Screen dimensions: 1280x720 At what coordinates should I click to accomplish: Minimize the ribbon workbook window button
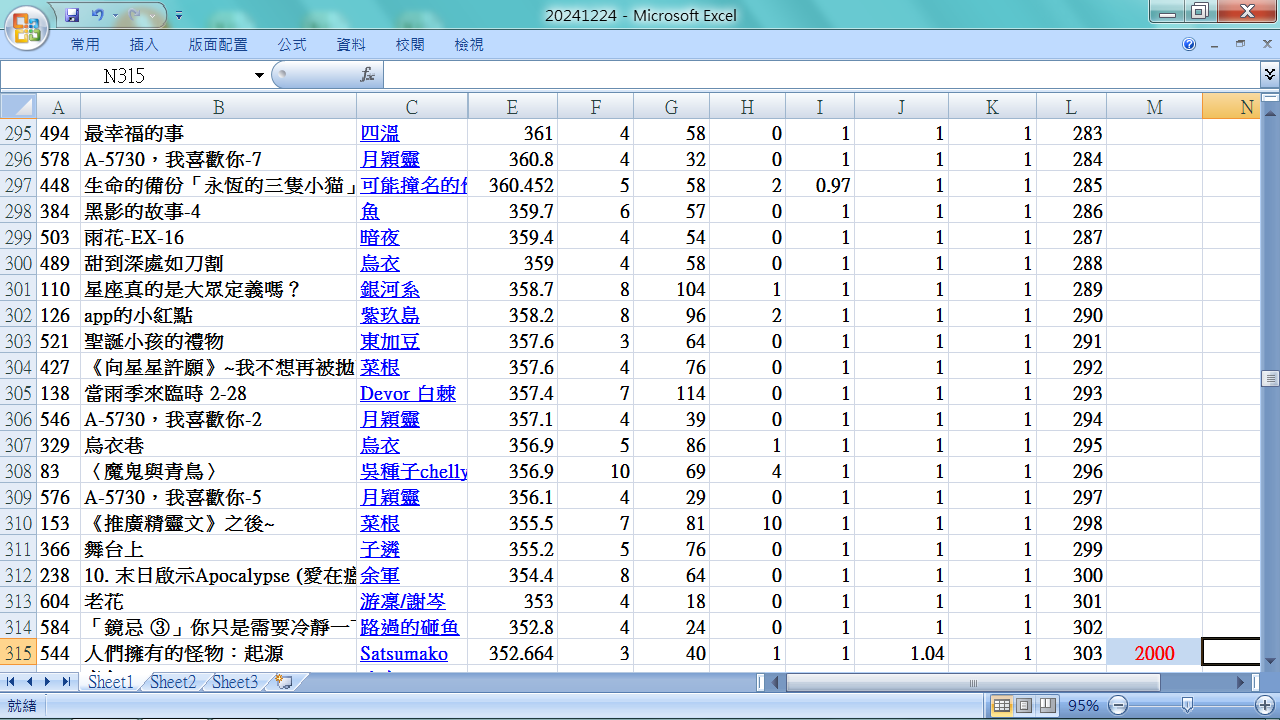(x=1214, y=45)
